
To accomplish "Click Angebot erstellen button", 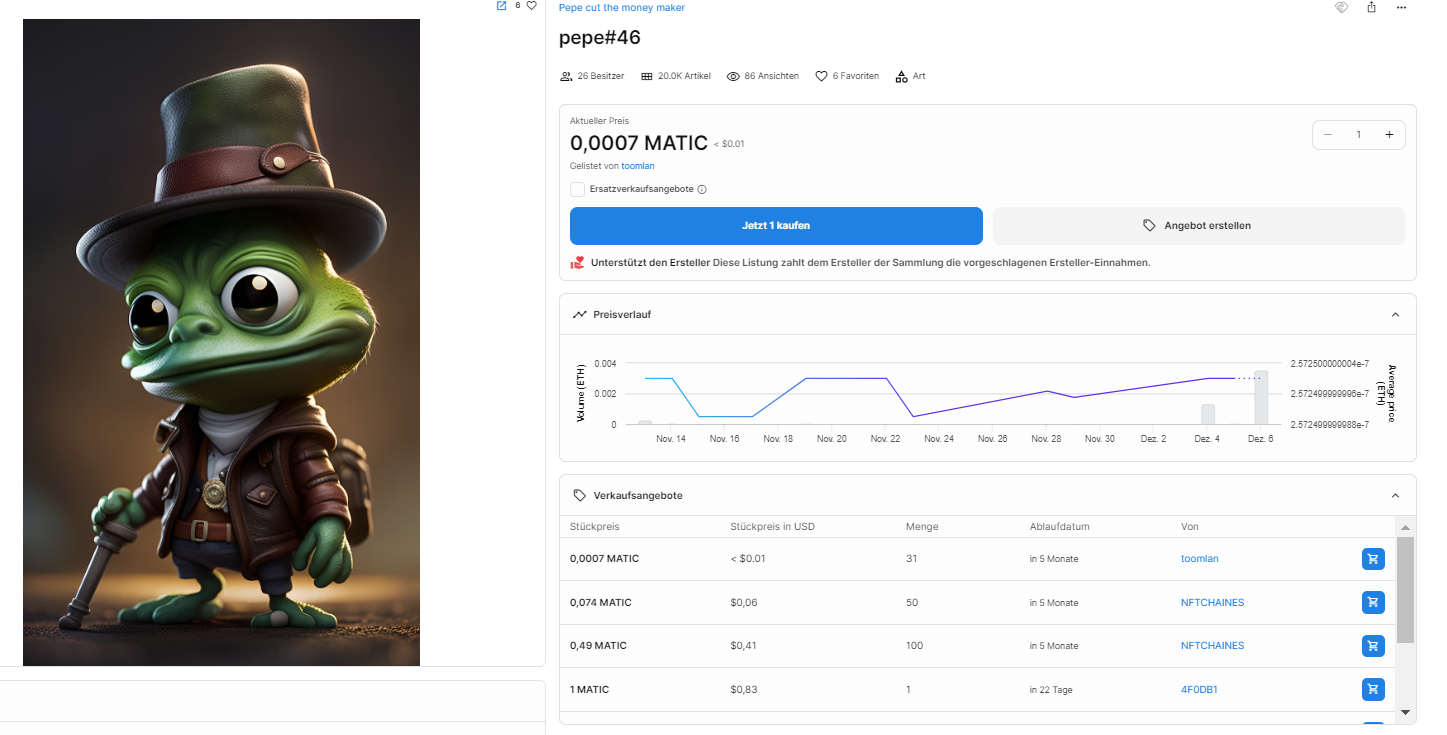I will coord(1199,226).
